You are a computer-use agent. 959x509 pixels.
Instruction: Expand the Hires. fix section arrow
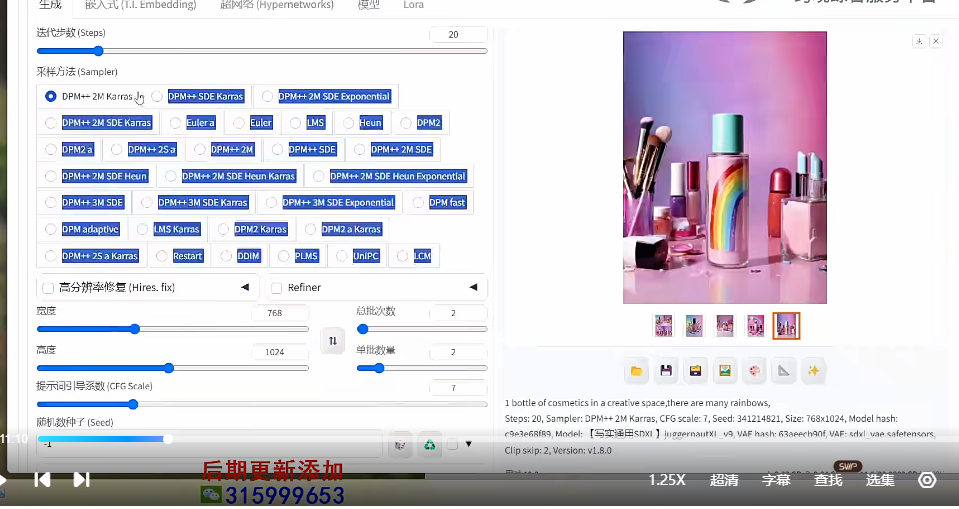click(245, 287)
